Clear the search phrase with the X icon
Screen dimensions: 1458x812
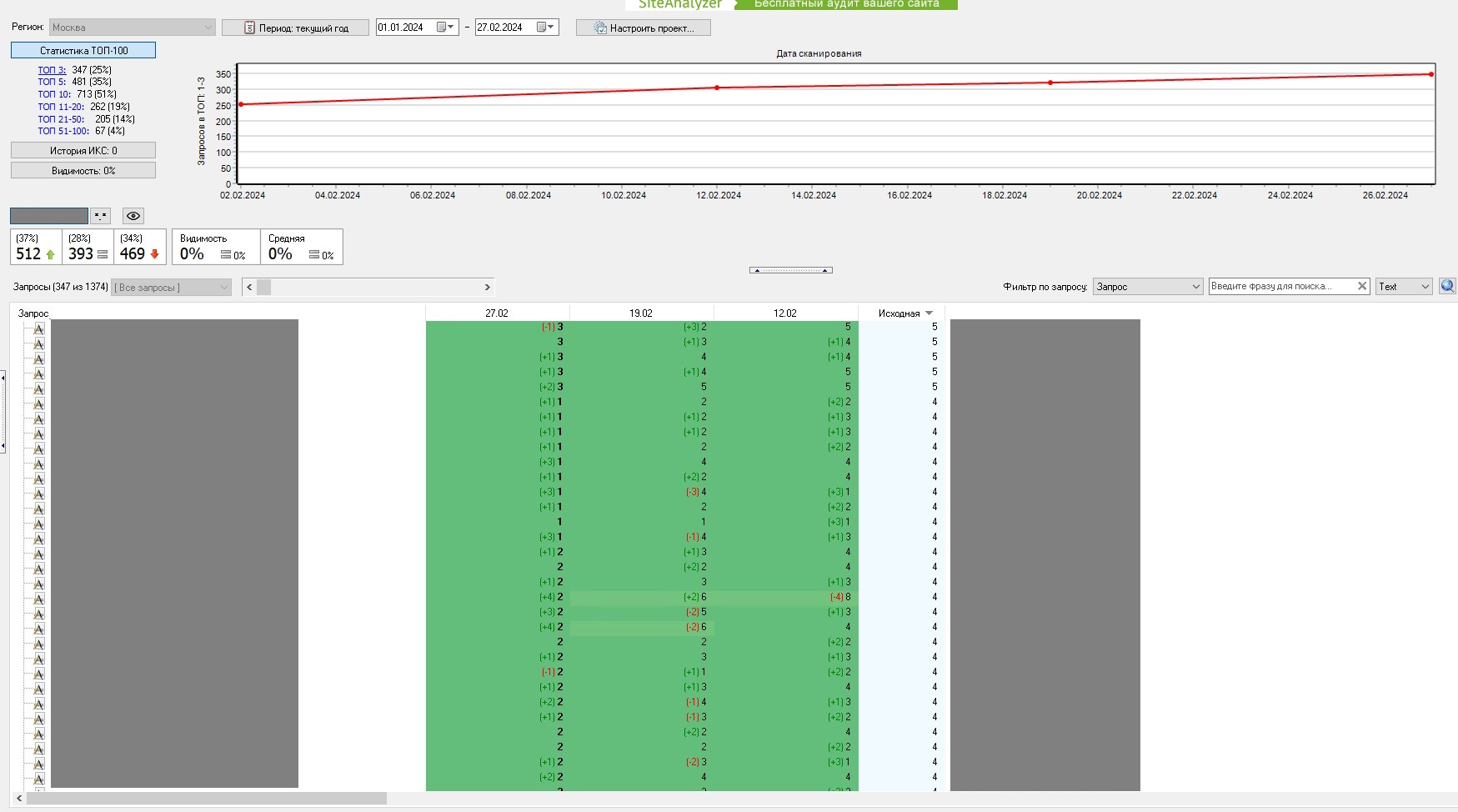(1362, 286)
